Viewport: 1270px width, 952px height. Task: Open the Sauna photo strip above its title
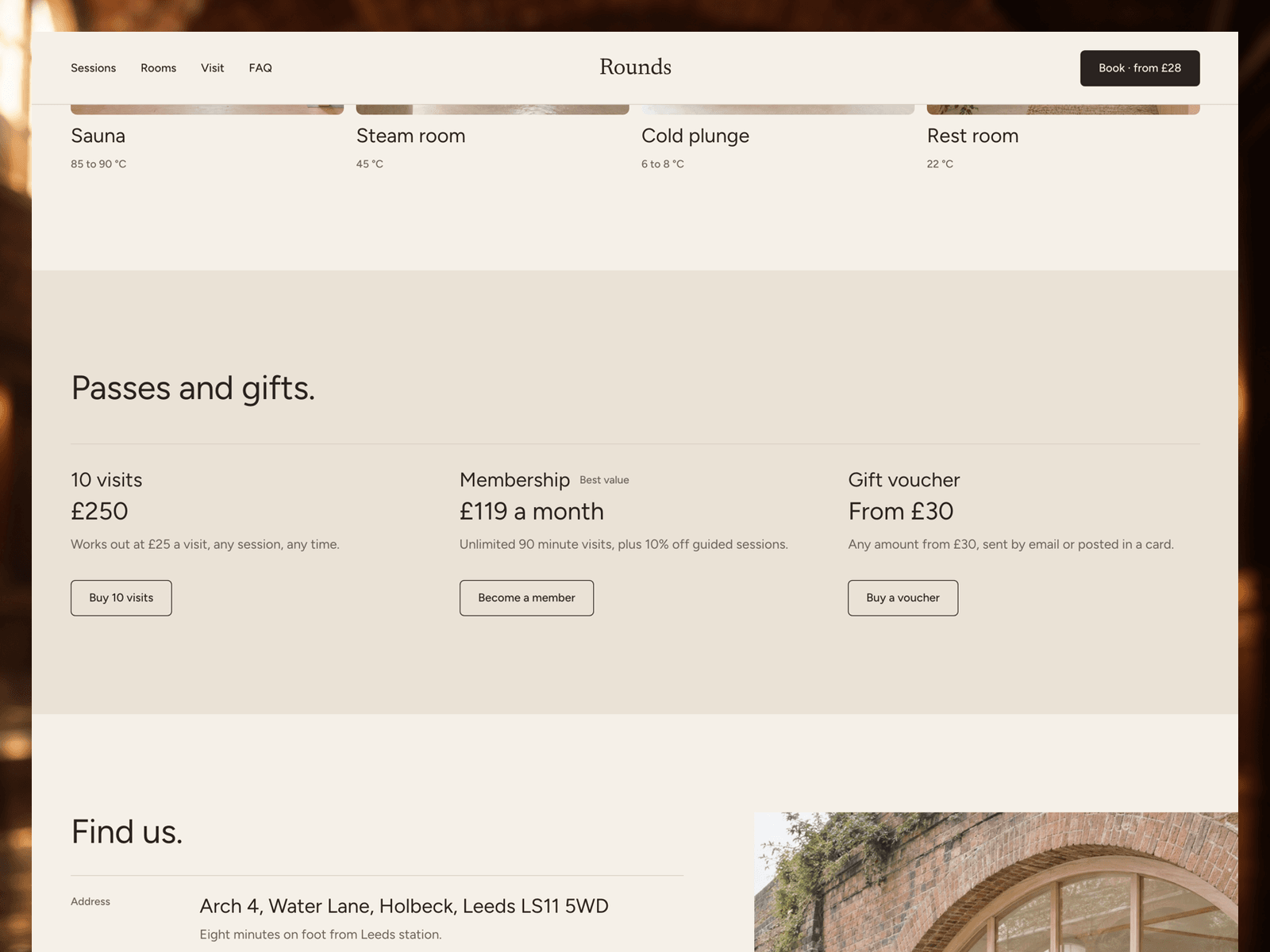(207, 109)
